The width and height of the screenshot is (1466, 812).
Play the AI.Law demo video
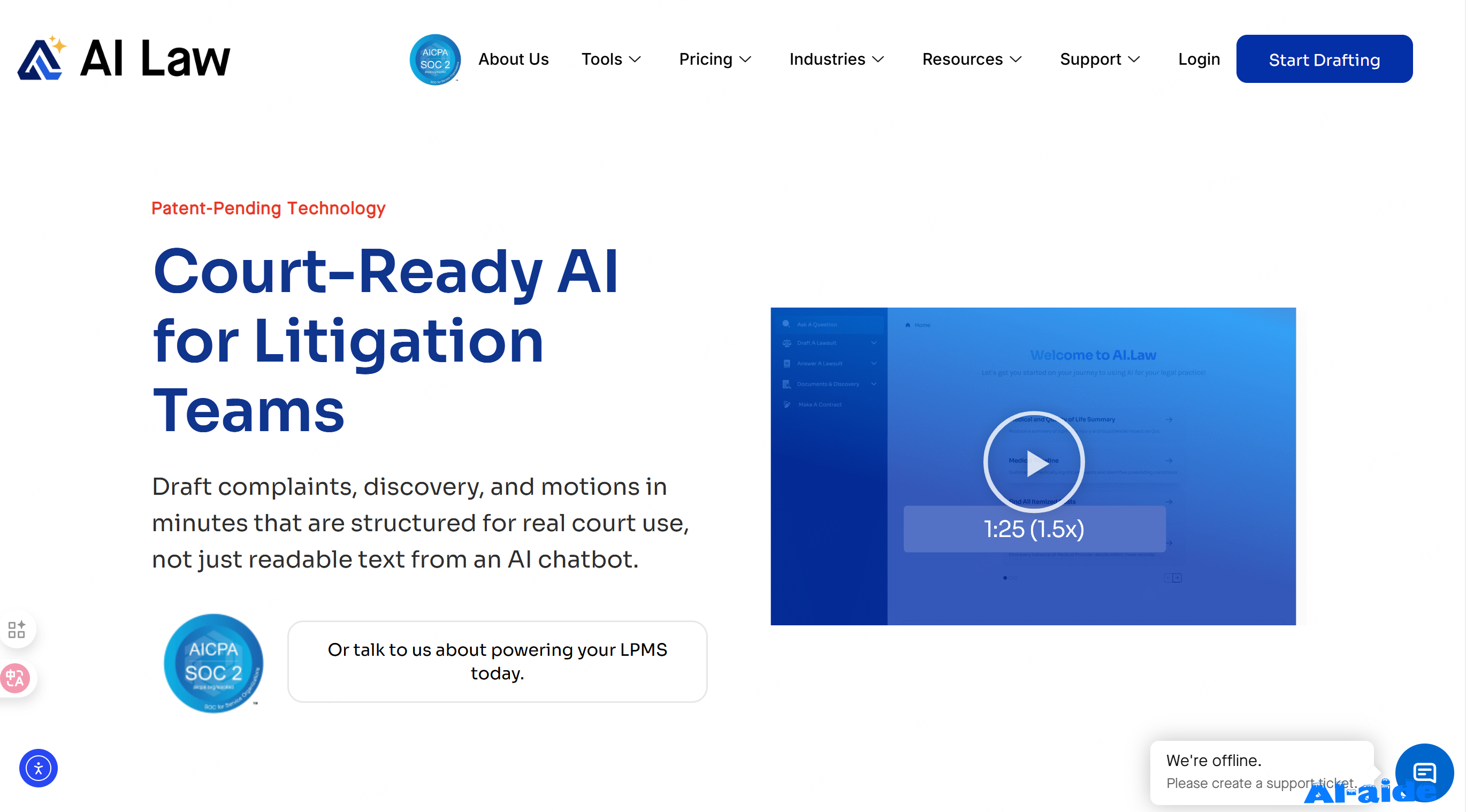(1034, 462)
